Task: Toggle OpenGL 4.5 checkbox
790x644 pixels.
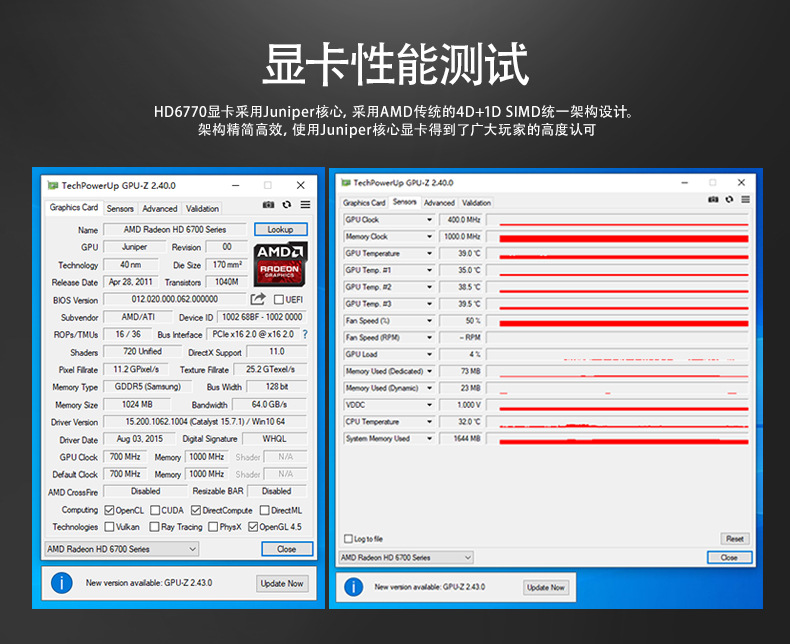Action: [253, 527]
